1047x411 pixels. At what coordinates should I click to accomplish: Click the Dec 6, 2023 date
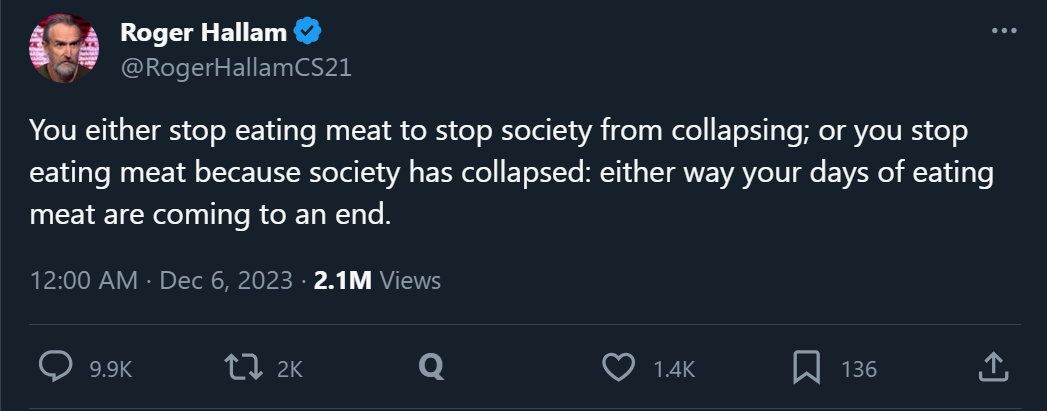click(x=226, y=281)
